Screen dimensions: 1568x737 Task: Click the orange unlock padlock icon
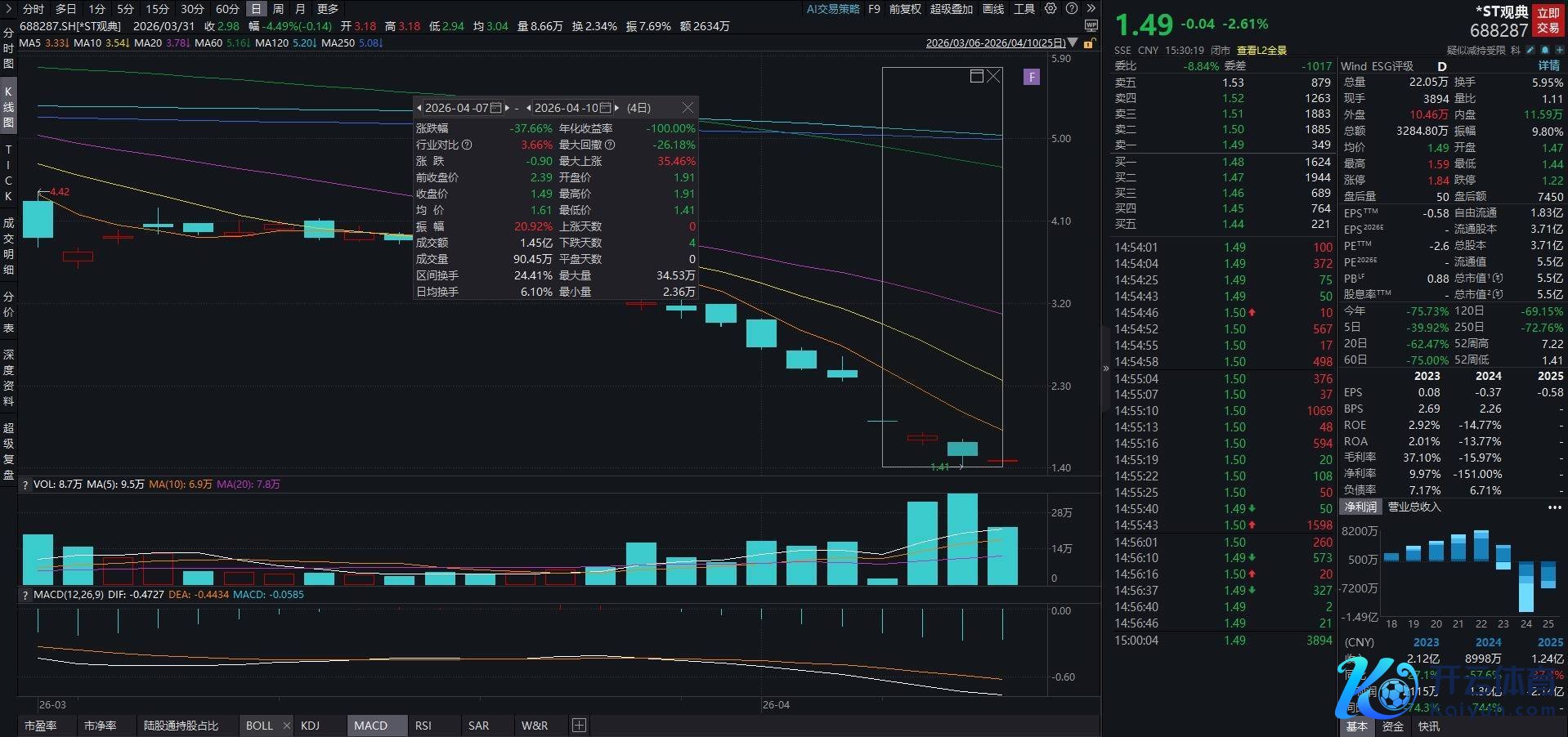[x=1089, y=43]
